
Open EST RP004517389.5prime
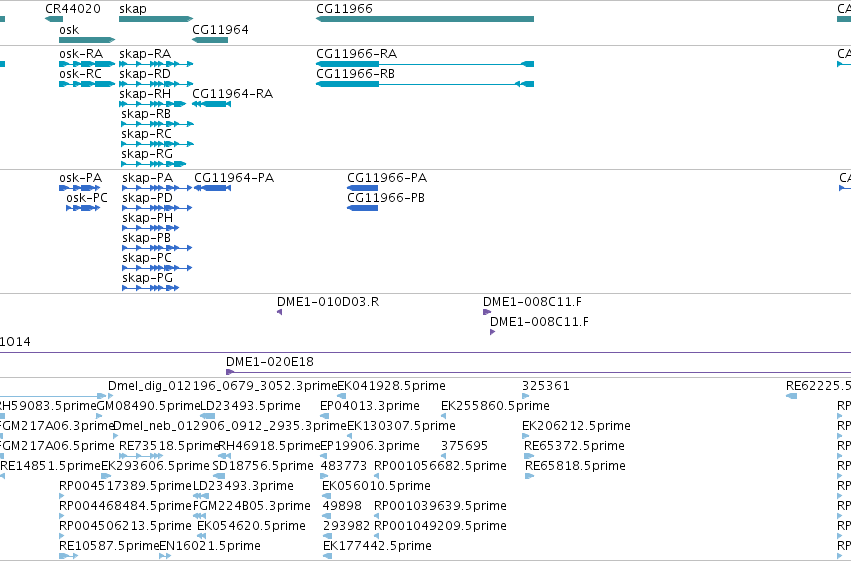pyautogui.click(x=125, y=486)
